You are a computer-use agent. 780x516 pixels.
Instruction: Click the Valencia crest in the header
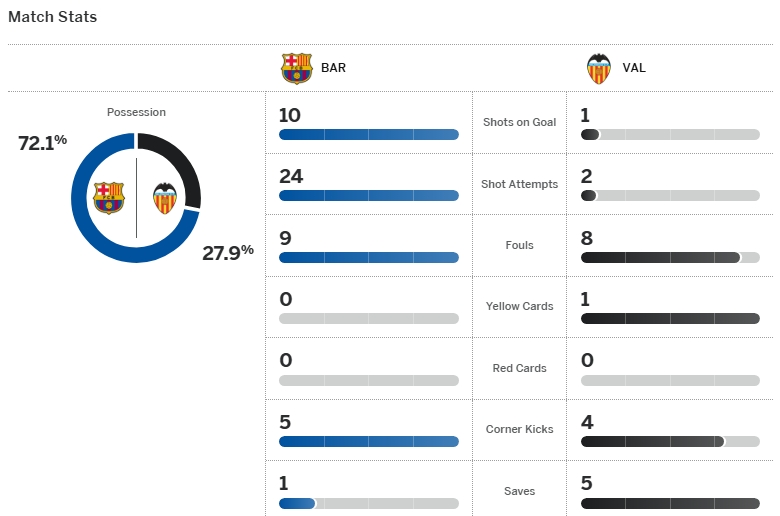click(598, 68)
